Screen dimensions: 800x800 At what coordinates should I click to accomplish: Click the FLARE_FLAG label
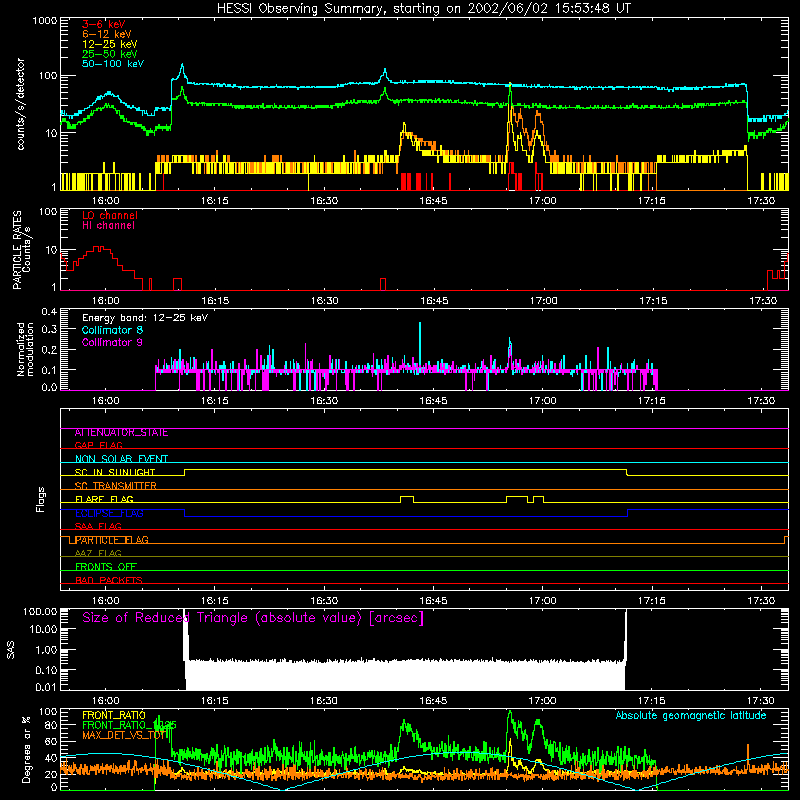click(104, 499)
